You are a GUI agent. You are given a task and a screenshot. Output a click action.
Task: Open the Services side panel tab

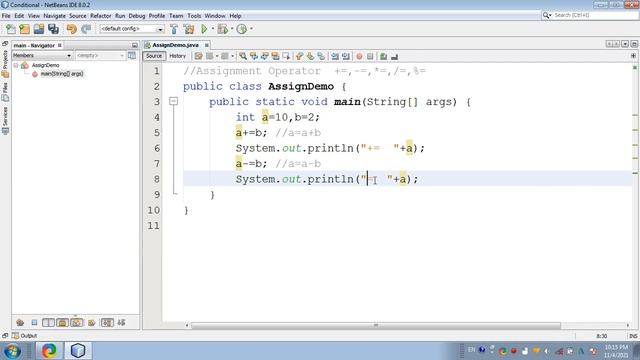coord(5,120)
